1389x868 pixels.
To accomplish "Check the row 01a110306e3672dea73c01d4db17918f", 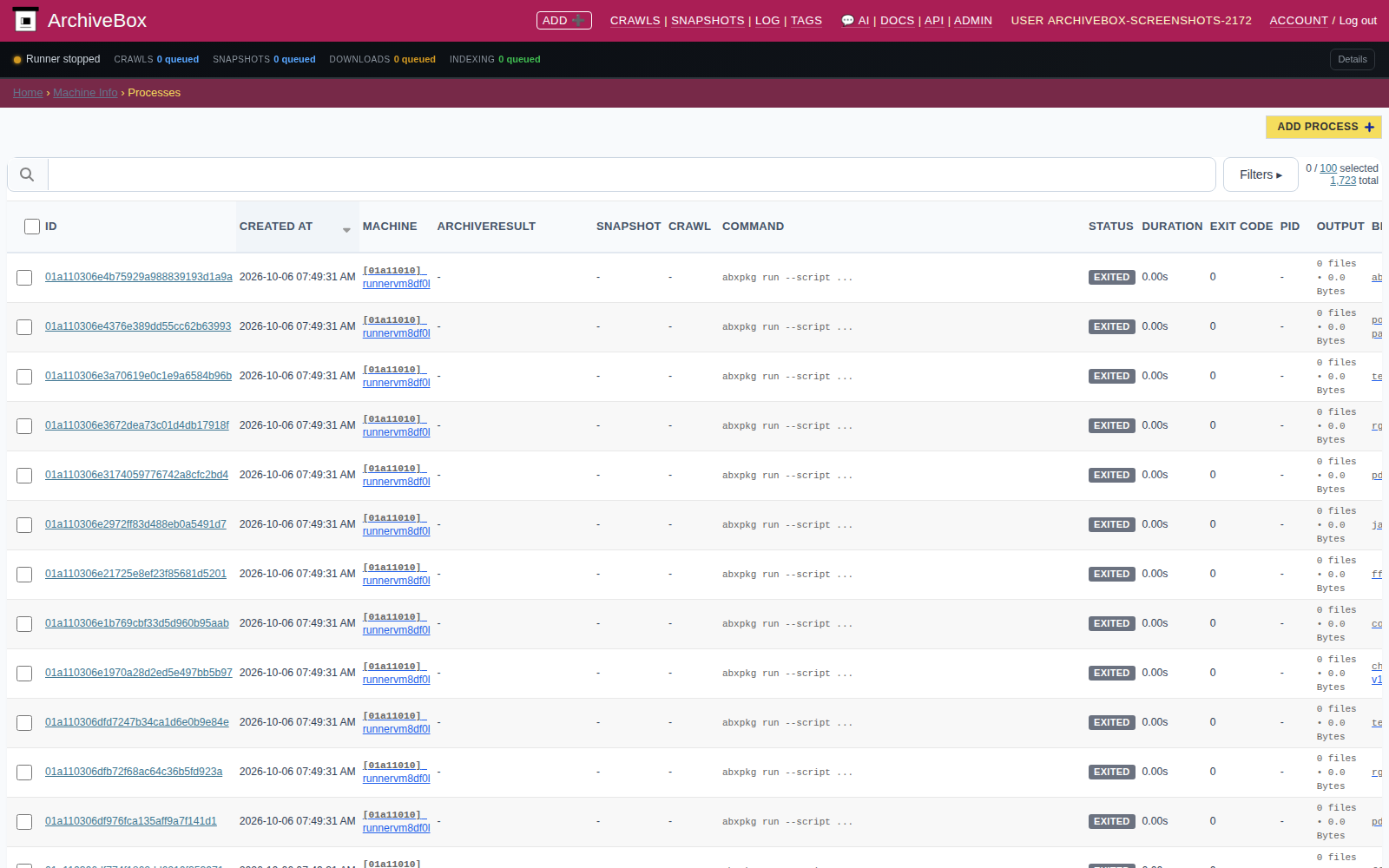I will [24, 426].
